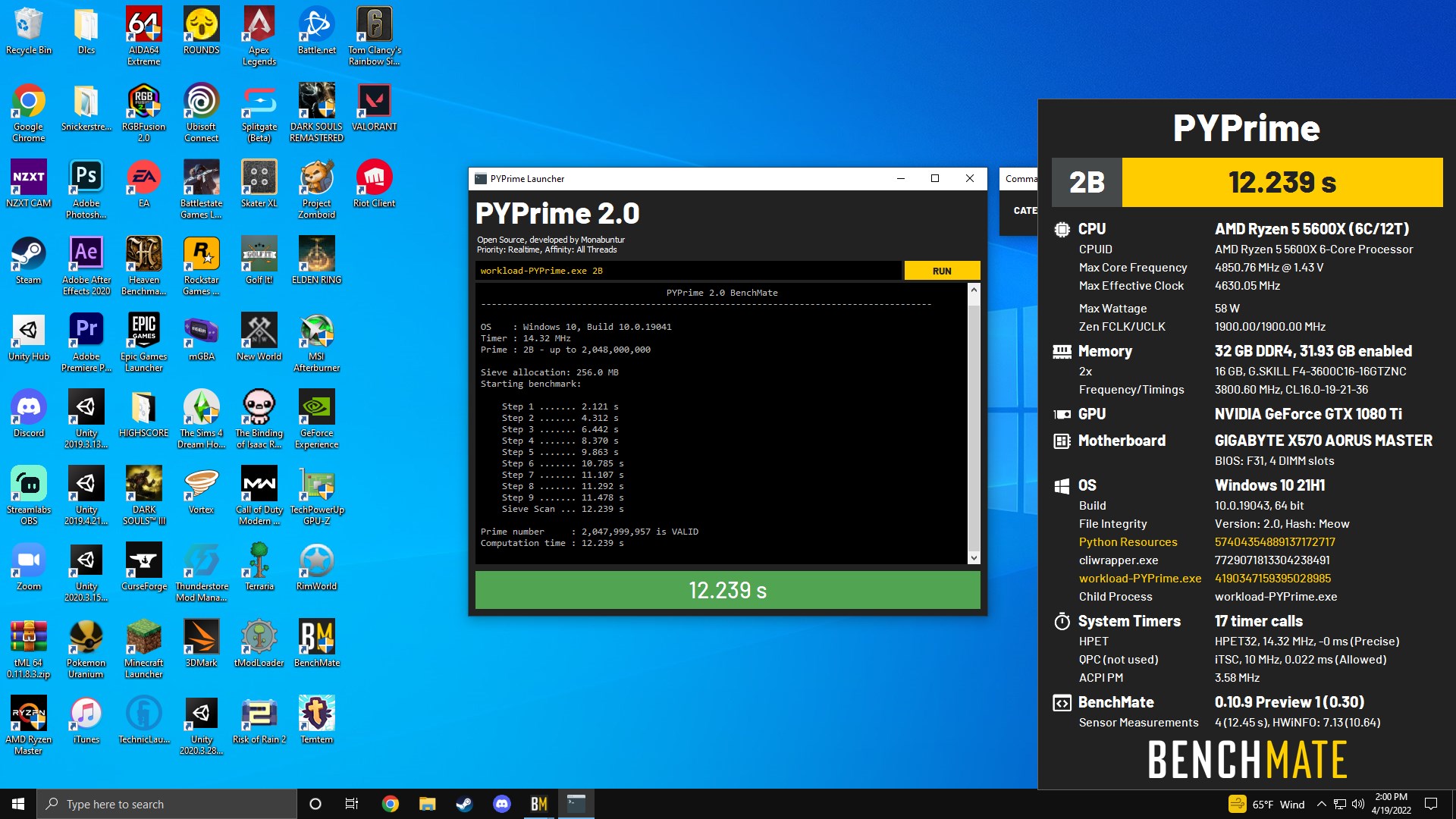
Task: Switch to BenchMate in the taskbar
Action: click(x=539, y=804)
